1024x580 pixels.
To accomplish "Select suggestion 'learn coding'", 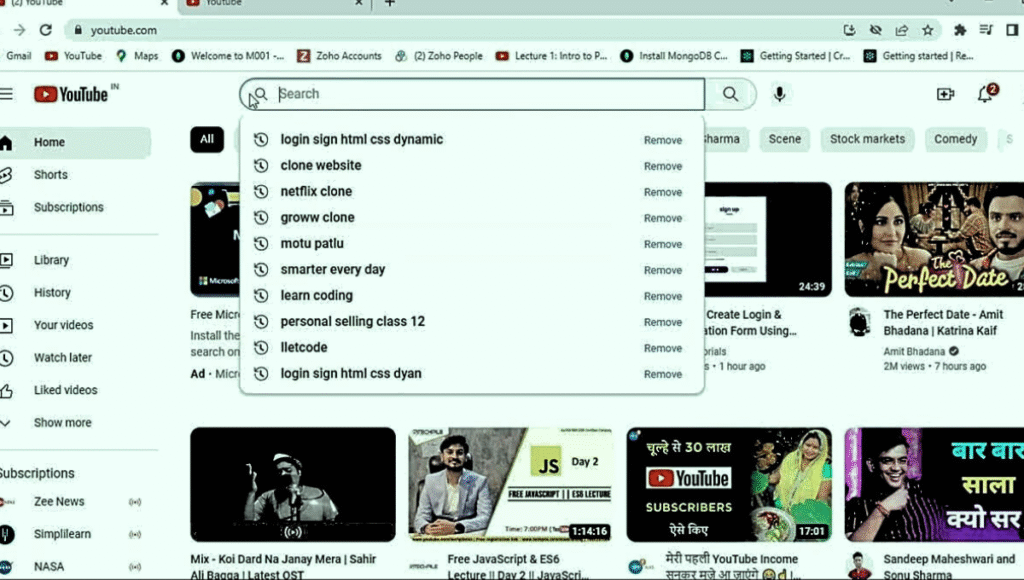I will pyautogui.click(x=316, y=296).
